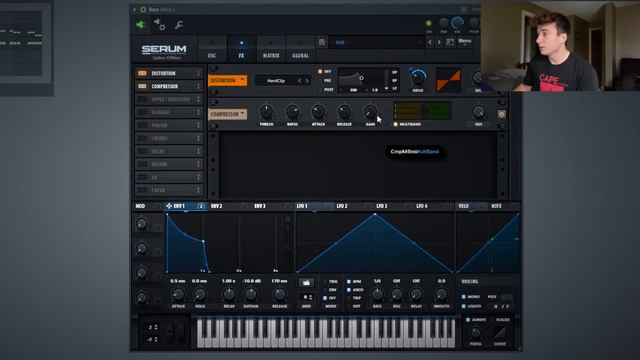Open plugin options gear icon in wrapper
The width and height of the screenshot is (640, 360).
(x=160, y=25)
